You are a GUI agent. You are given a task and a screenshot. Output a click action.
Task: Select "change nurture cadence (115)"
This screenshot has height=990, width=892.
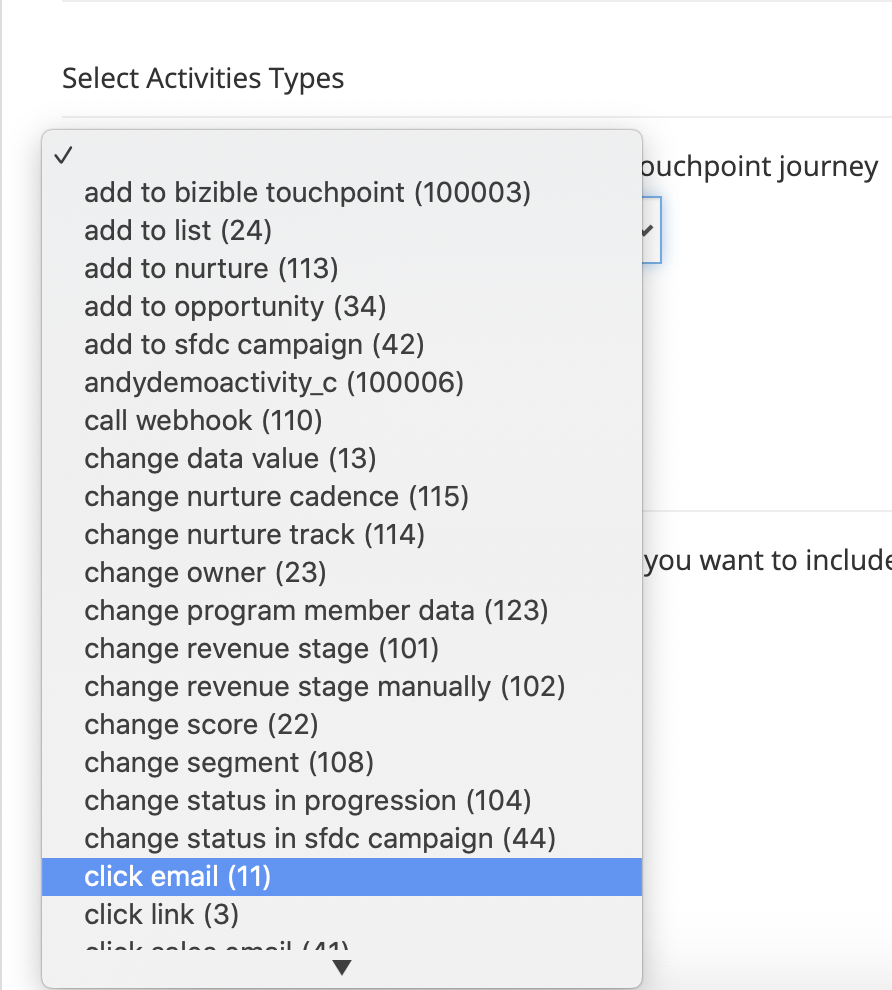pyautogui.click(x=276, y=496)
